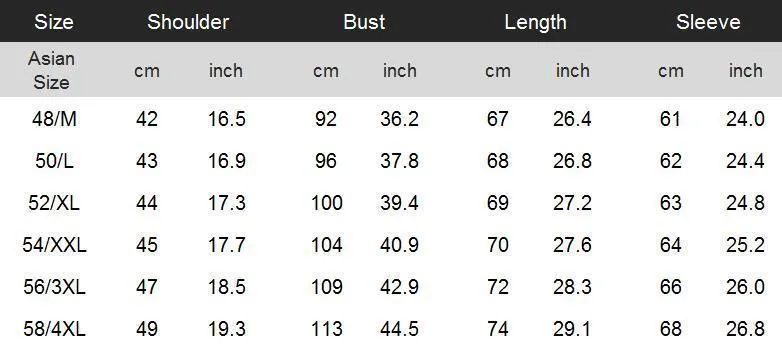Viewport: 782px width, 362px height.
Task: Click the Shoulder column header
Action: tap(188, 22)
